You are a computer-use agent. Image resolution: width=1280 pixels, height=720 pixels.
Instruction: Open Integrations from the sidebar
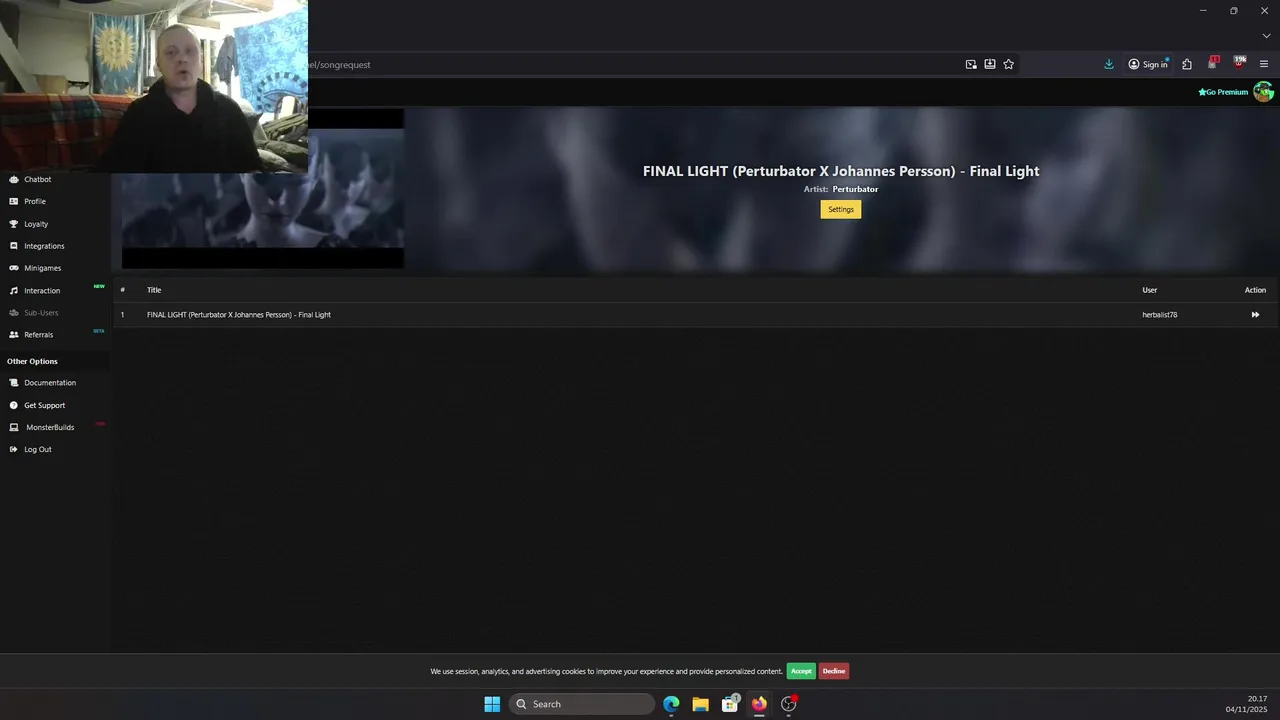44,246
